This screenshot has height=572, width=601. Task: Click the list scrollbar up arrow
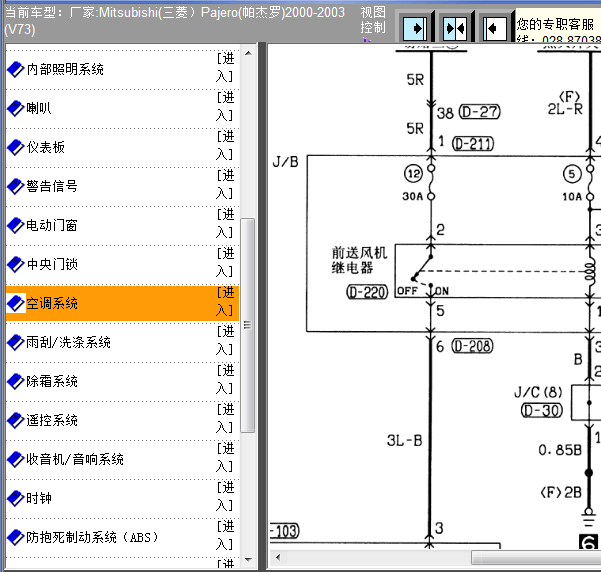click(x=248, y=53)
